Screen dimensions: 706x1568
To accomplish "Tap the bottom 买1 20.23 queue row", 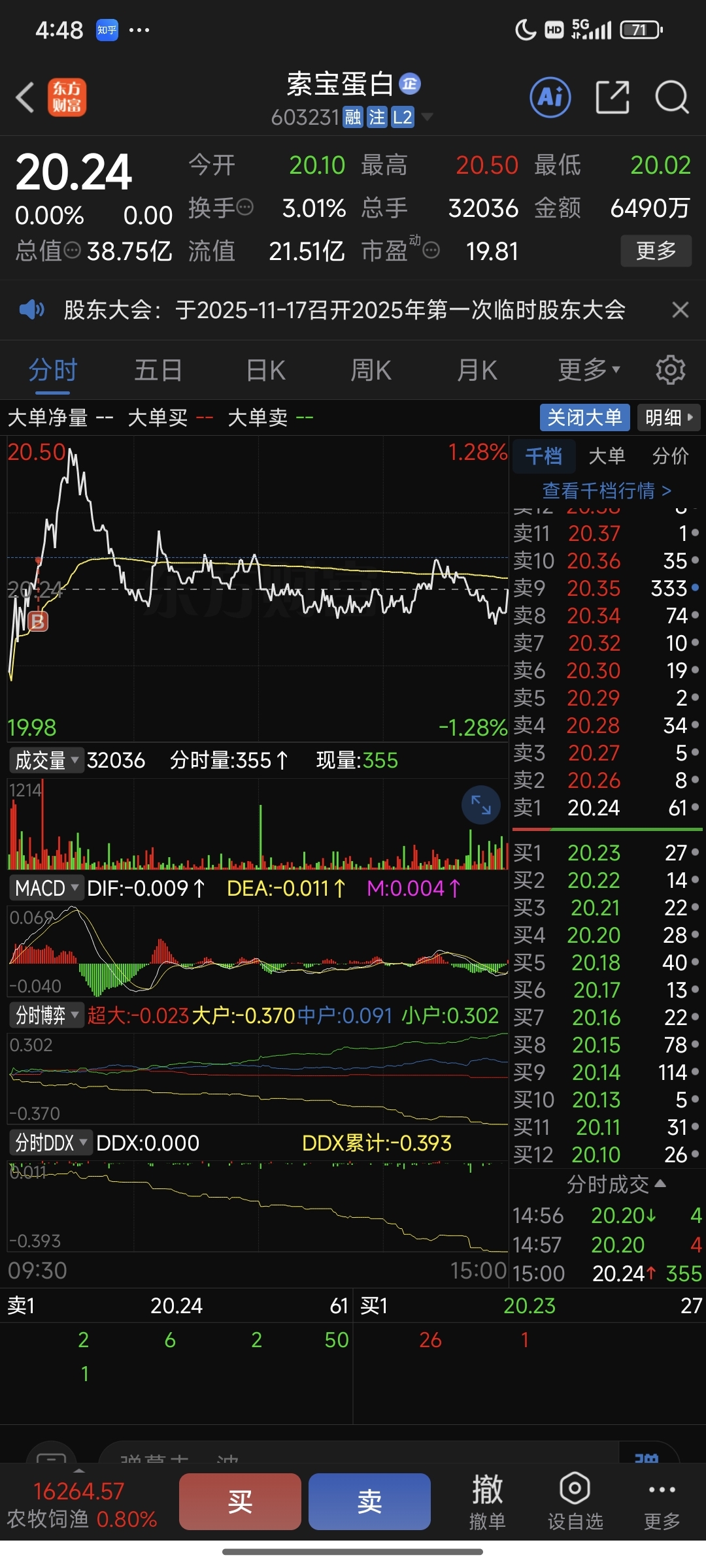I will tap(529, 1305).
